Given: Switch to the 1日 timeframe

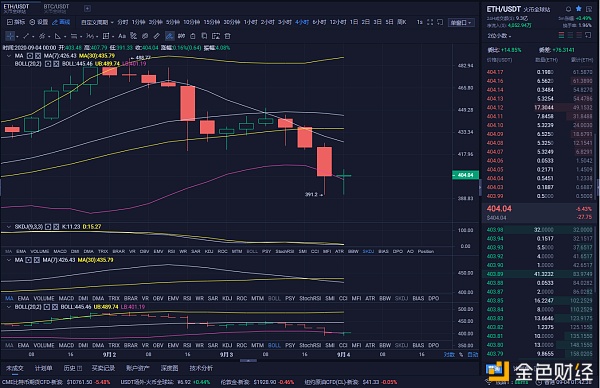Looking at the screenshot, I should coord(354,22).
